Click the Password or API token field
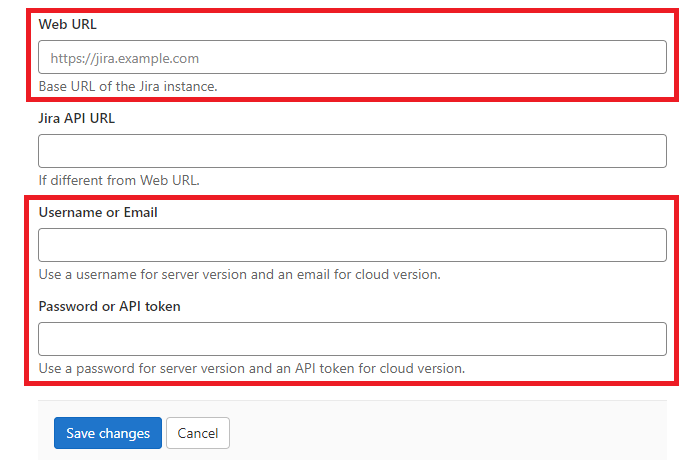 point(352,339)
